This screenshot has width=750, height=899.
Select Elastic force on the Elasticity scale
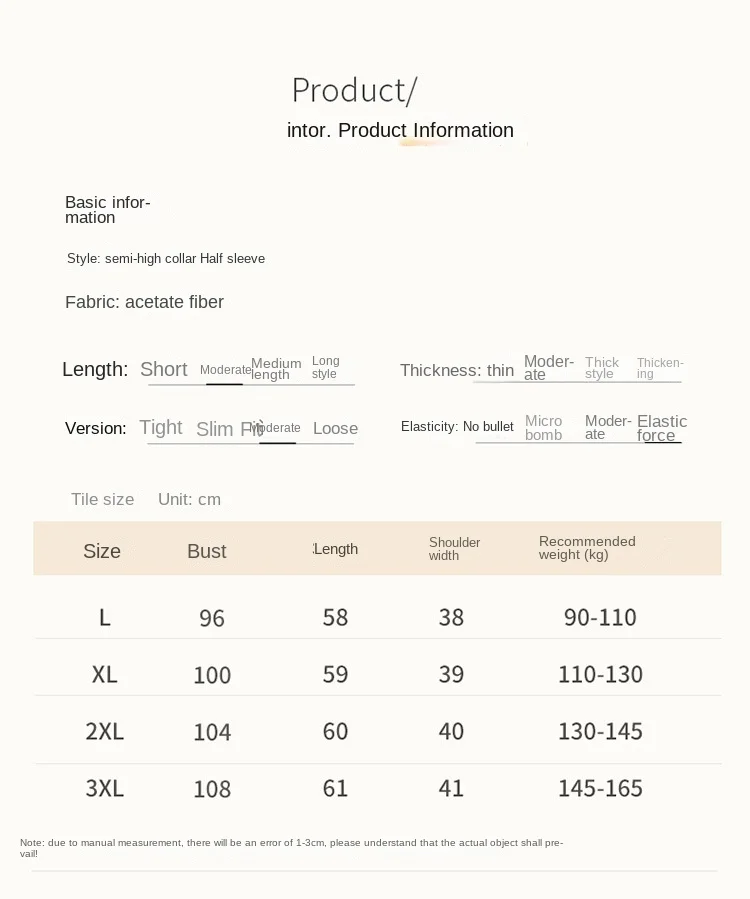(x=661, y=428)
